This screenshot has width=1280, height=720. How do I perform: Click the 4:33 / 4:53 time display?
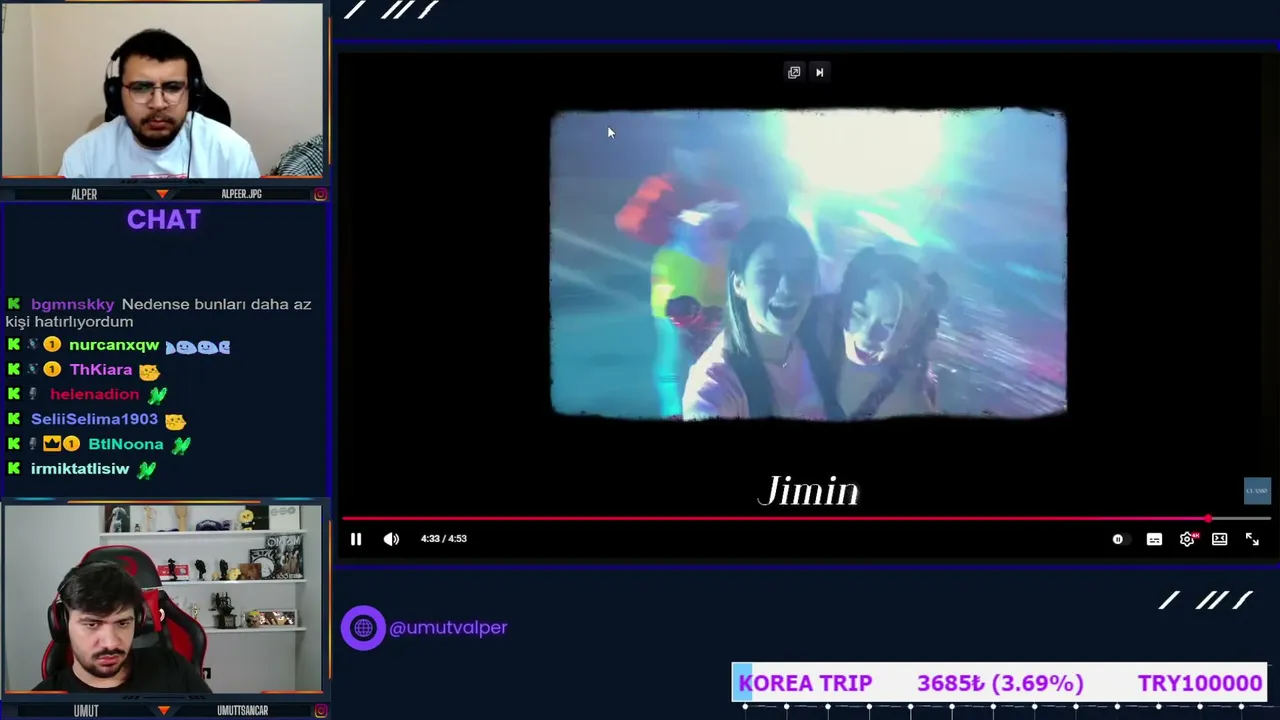(444, 539)
